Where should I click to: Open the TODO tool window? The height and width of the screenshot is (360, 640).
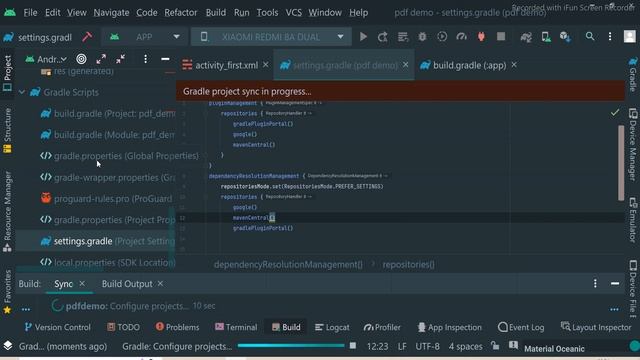[x=123, y=327]
